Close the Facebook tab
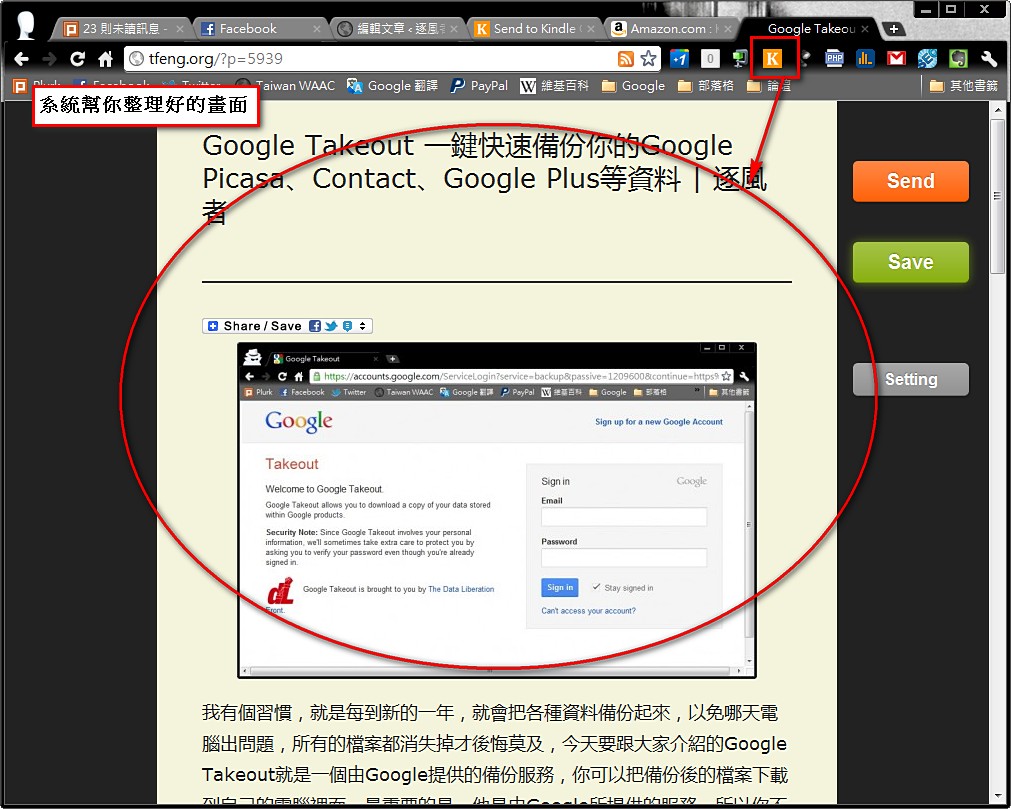 317,29
